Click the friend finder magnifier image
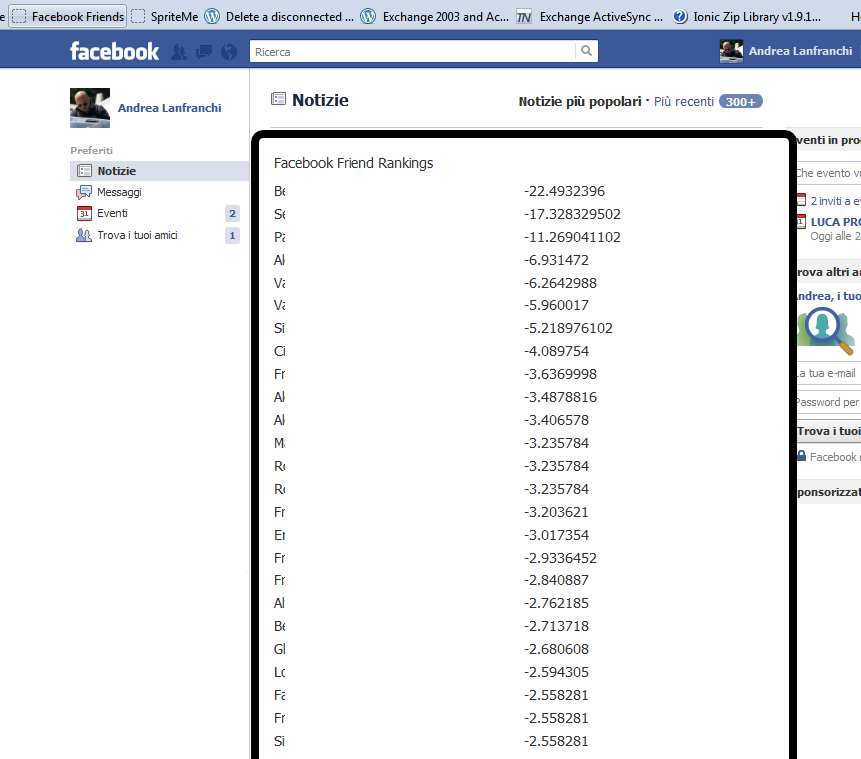861x759 pixels. [x=826, y=330]
